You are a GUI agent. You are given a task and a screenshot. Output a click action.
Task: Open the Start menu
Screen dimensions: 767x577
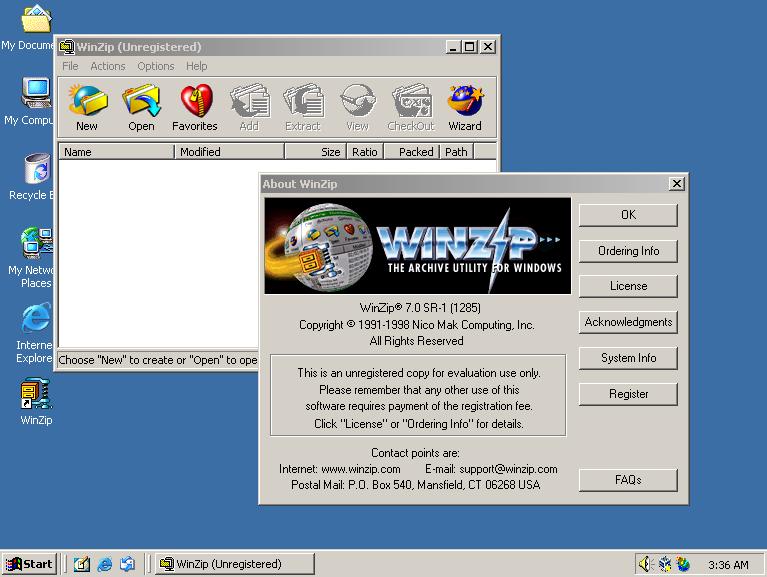pos(29,564)
